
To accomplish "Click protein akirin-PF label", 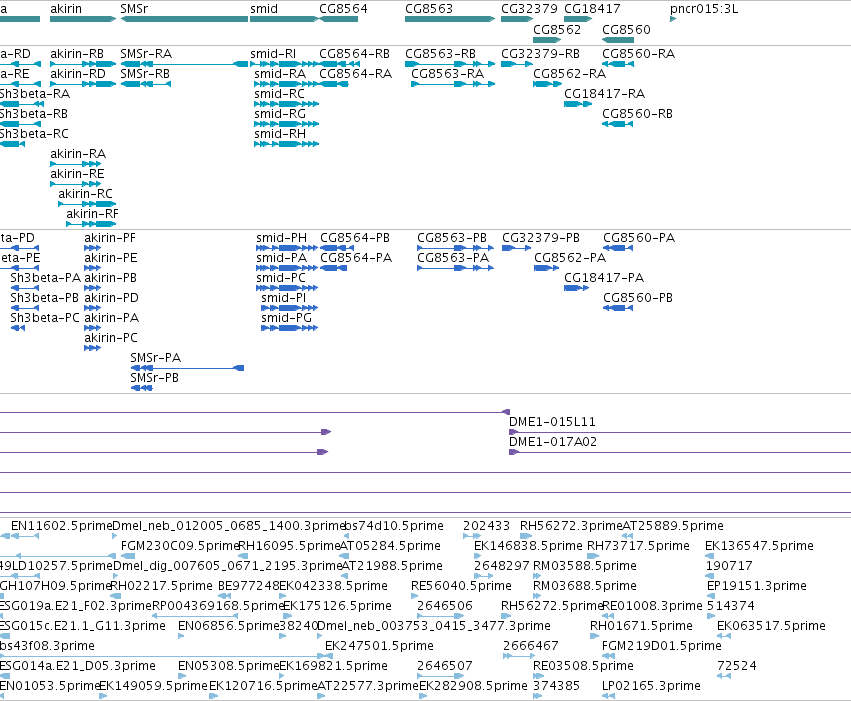I will 110,238.
